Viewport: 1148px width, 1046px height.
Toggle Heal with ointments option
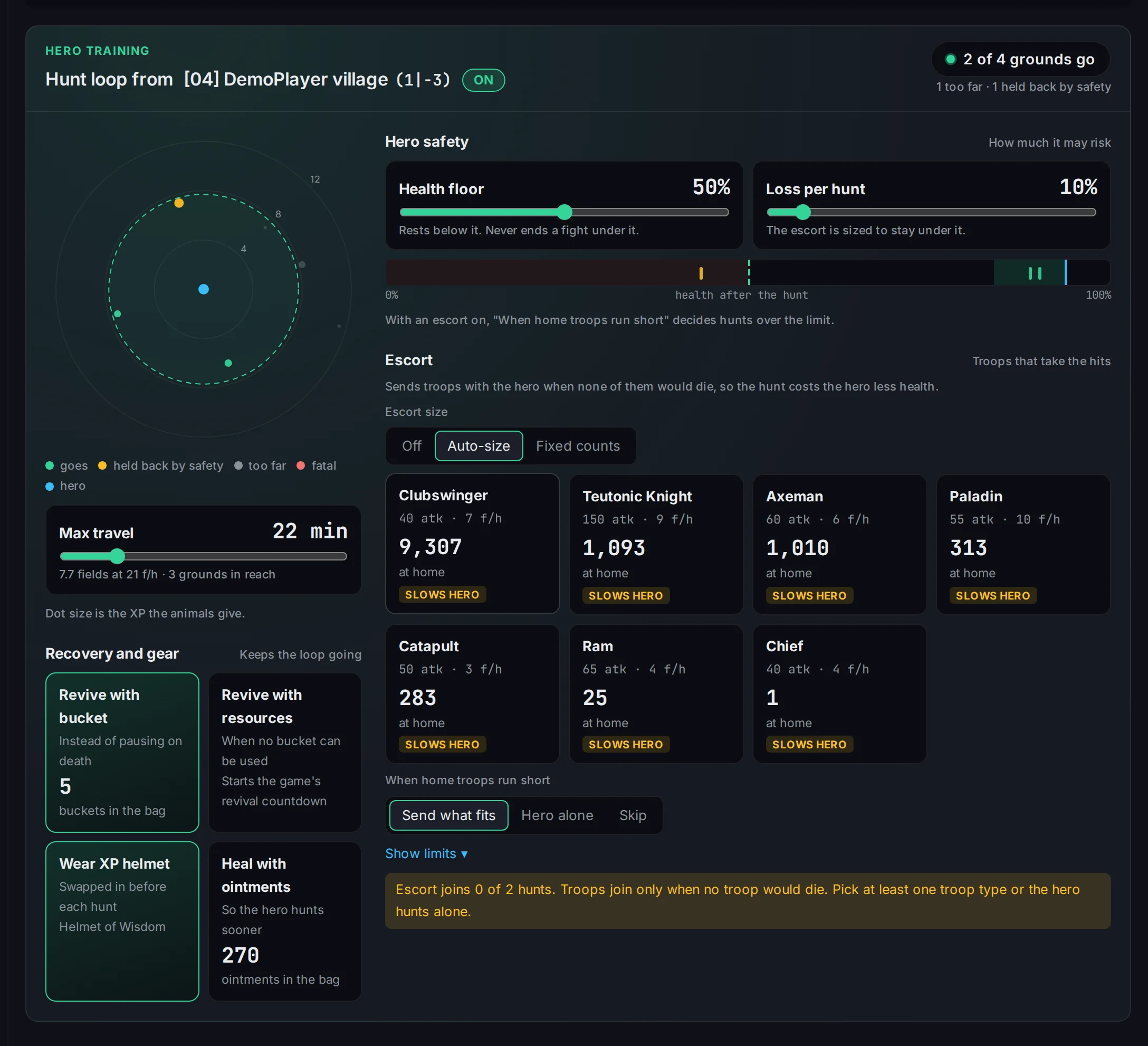click(x=284, y=921)
